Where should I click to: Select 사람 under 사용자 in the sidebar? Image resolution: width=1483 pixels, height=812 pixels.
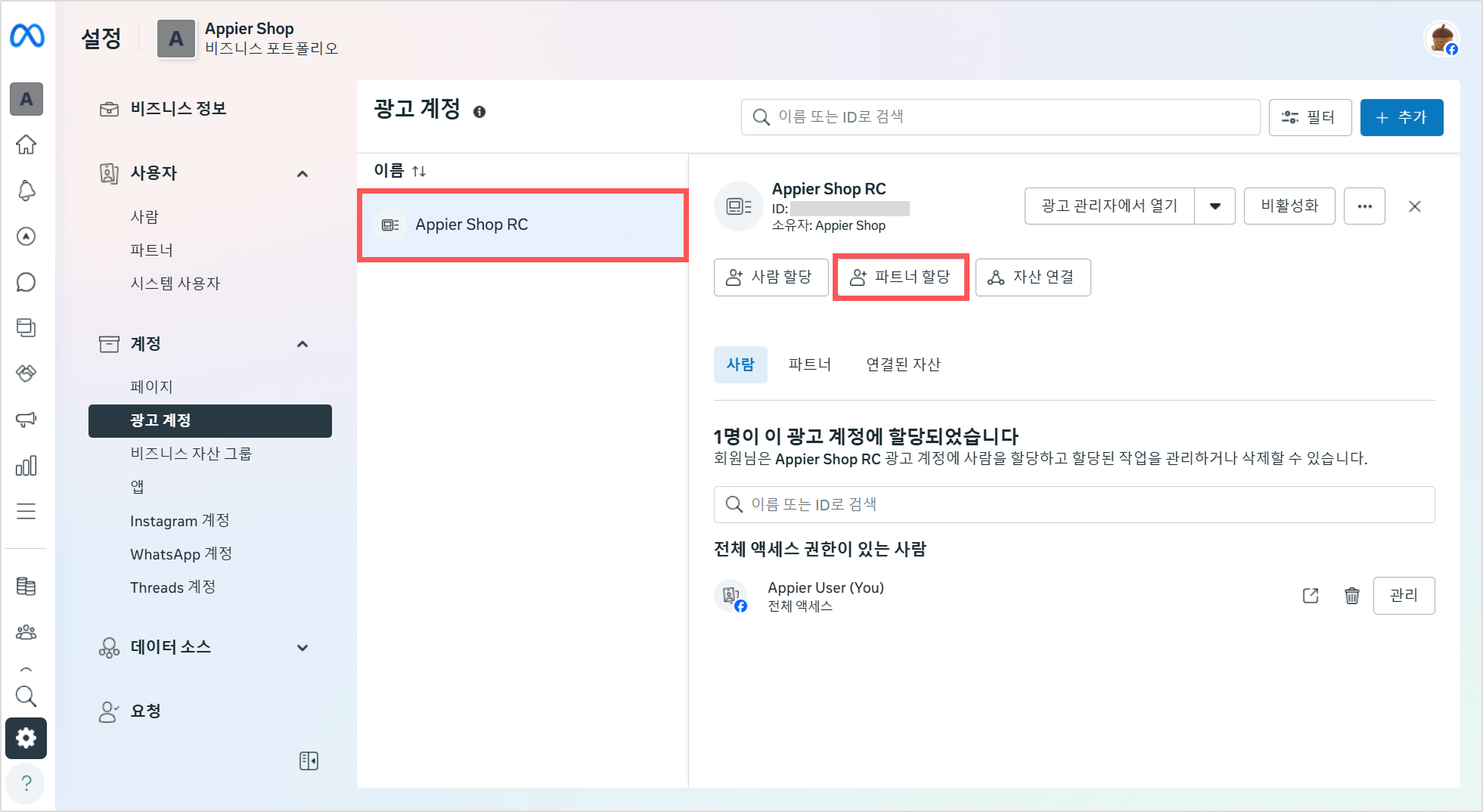click(144, 217)
